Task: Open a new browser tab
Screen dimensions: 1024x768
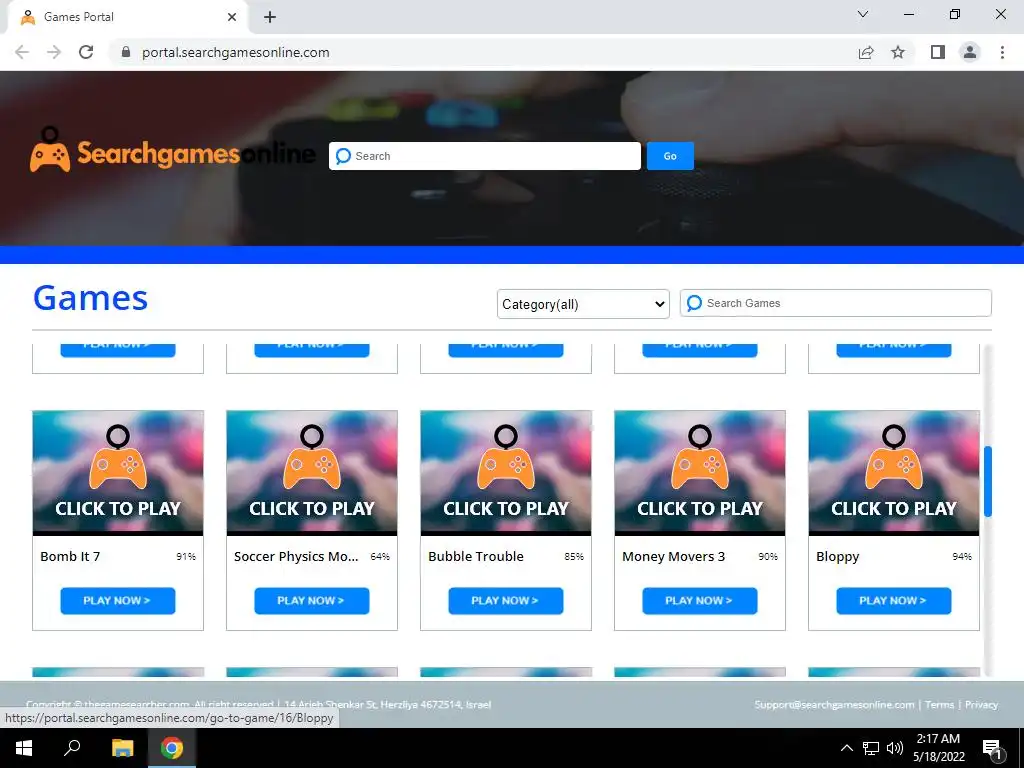Action: [x=270, y=17]
